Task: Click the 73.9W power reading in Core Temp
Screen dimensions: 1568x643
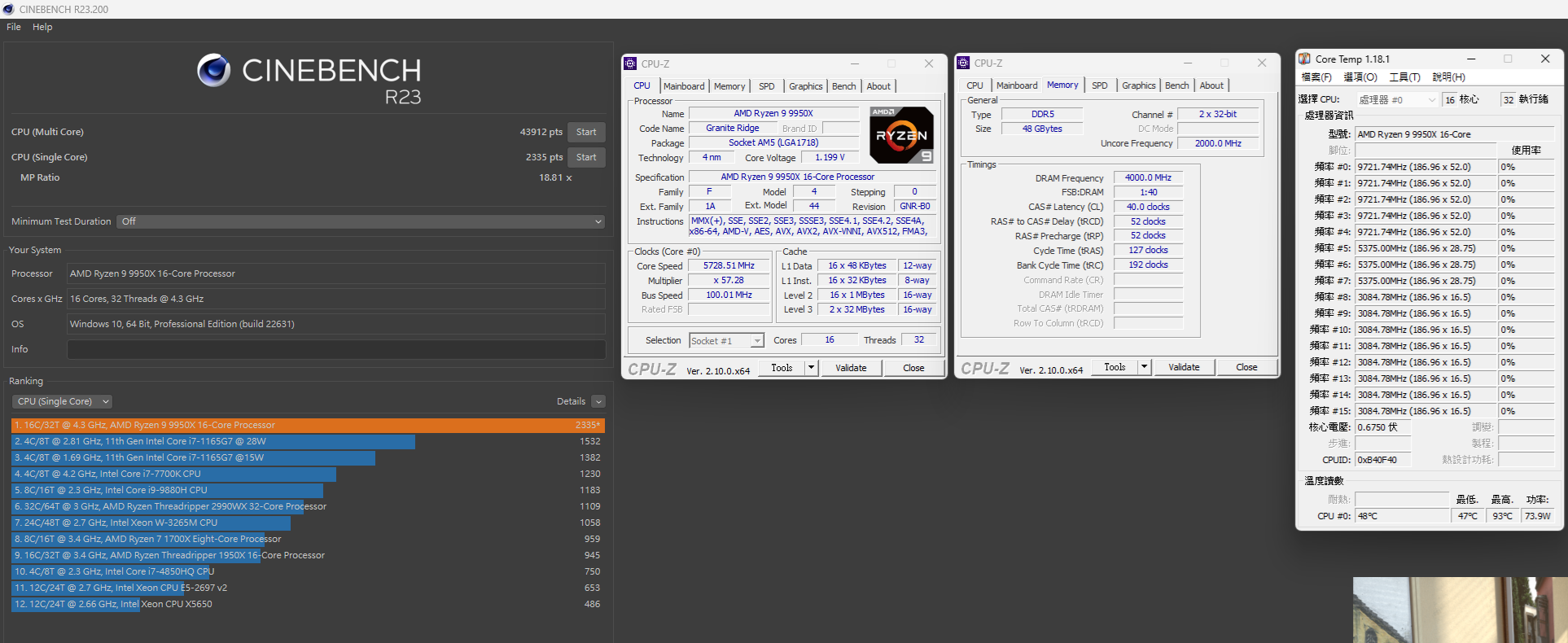Action: 1538,516
